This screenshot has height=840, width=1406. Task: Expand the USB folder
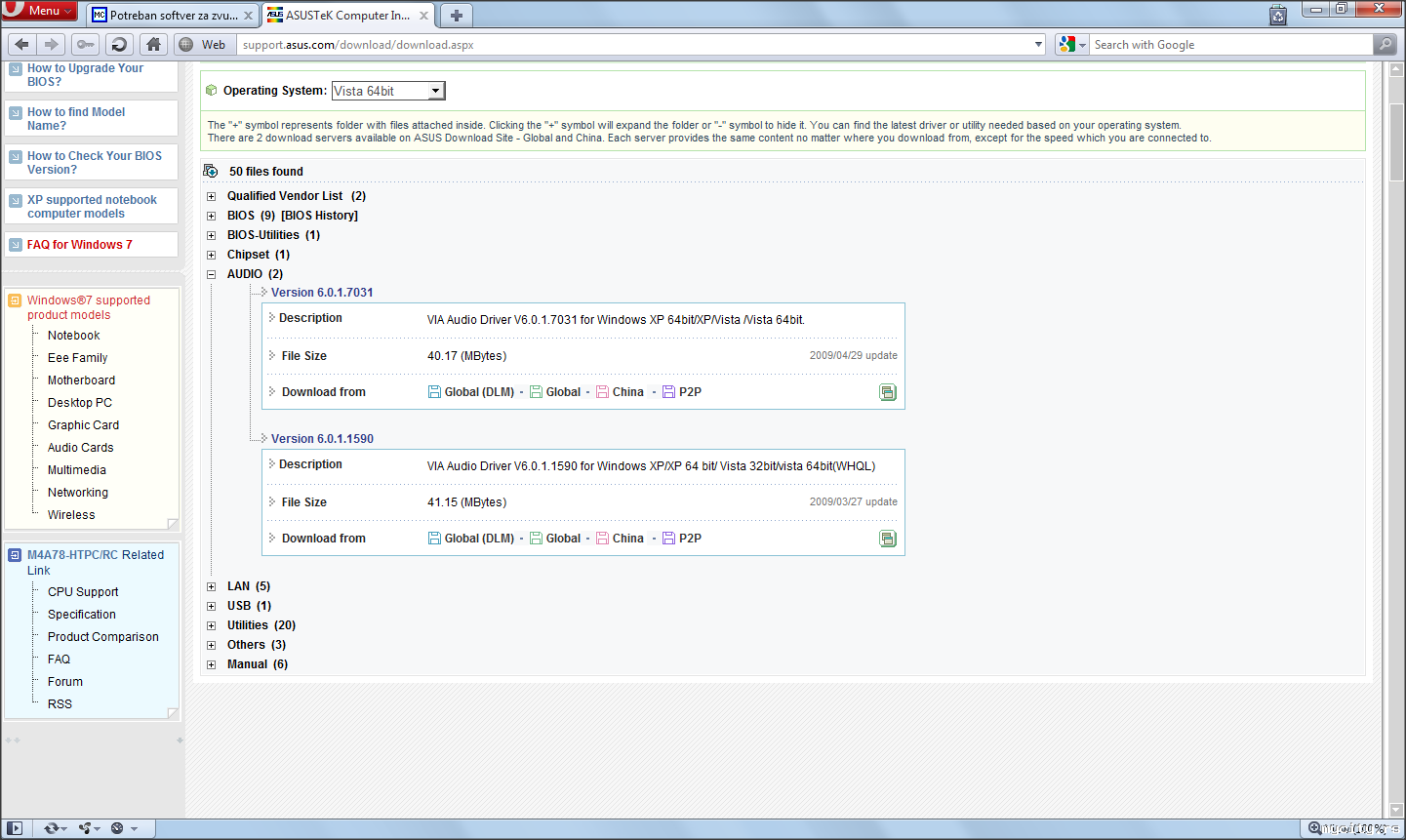[211, 606]
